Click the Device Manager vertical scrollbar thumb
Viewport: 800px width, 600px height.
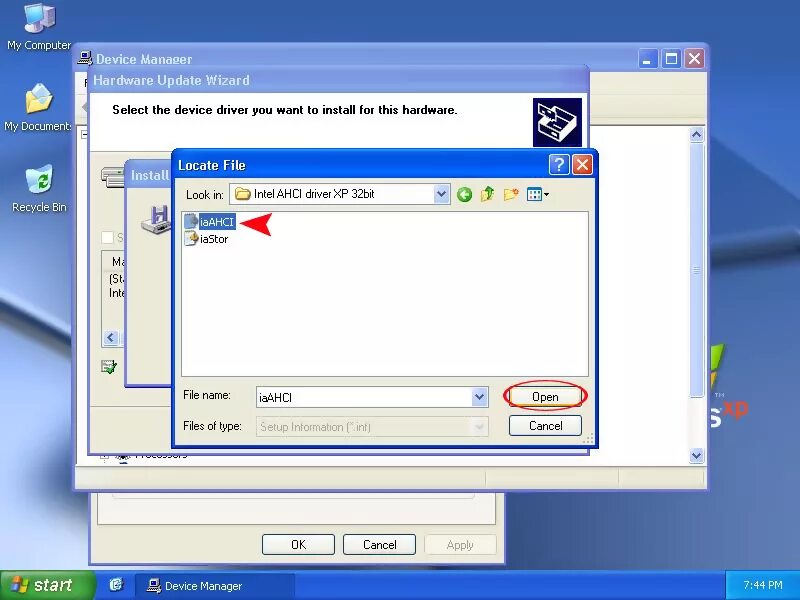coord(696,269)
